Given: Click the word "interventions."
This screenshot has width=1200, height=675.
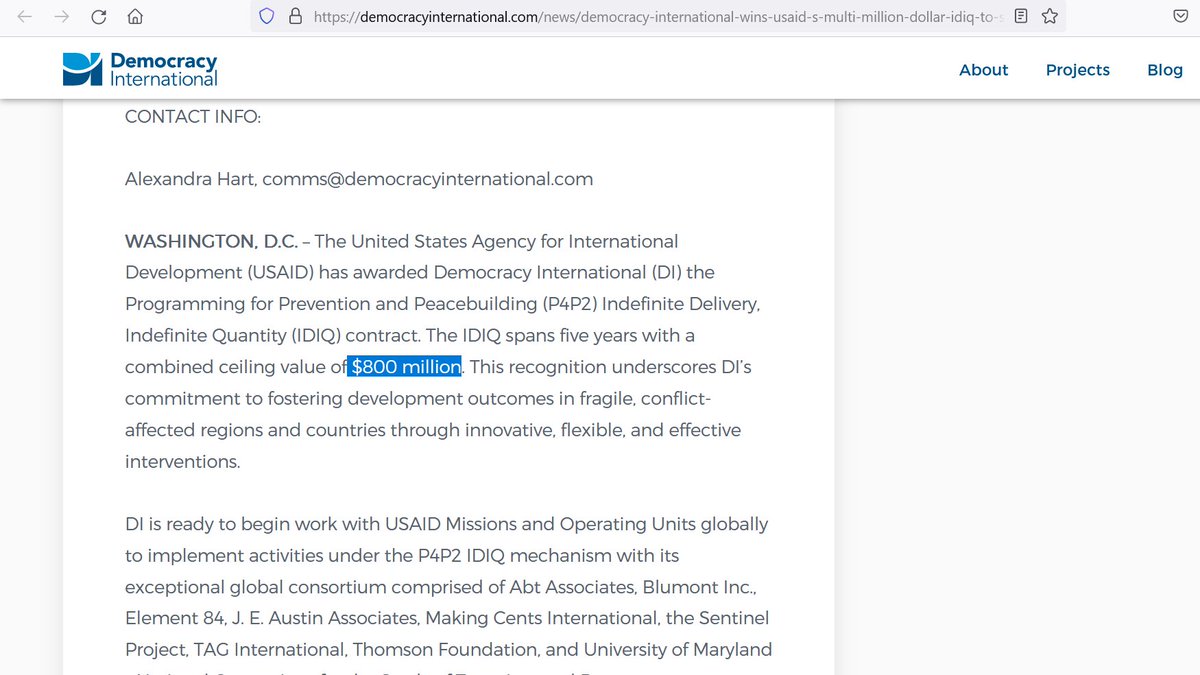Looking at the screenshot, I should [x=183, y=462].
